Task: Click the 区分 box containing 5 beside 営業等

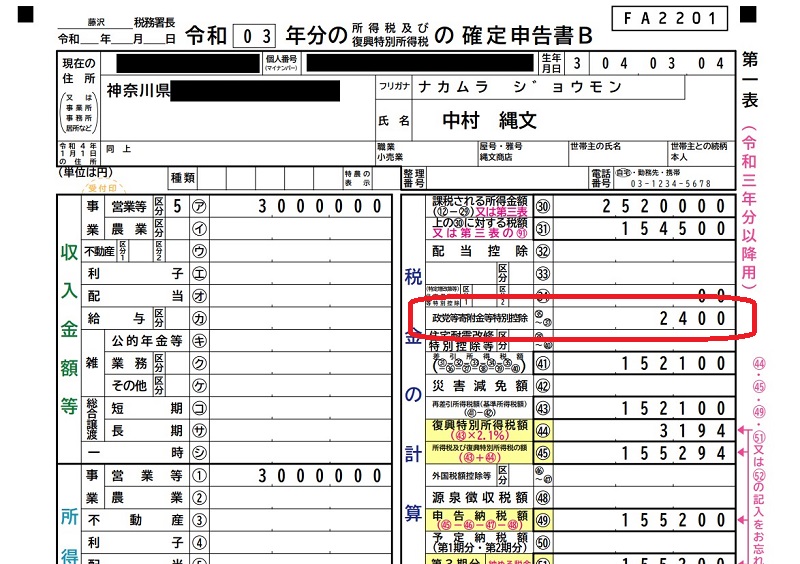Action: pyautogui.click(x=178, y=206)
